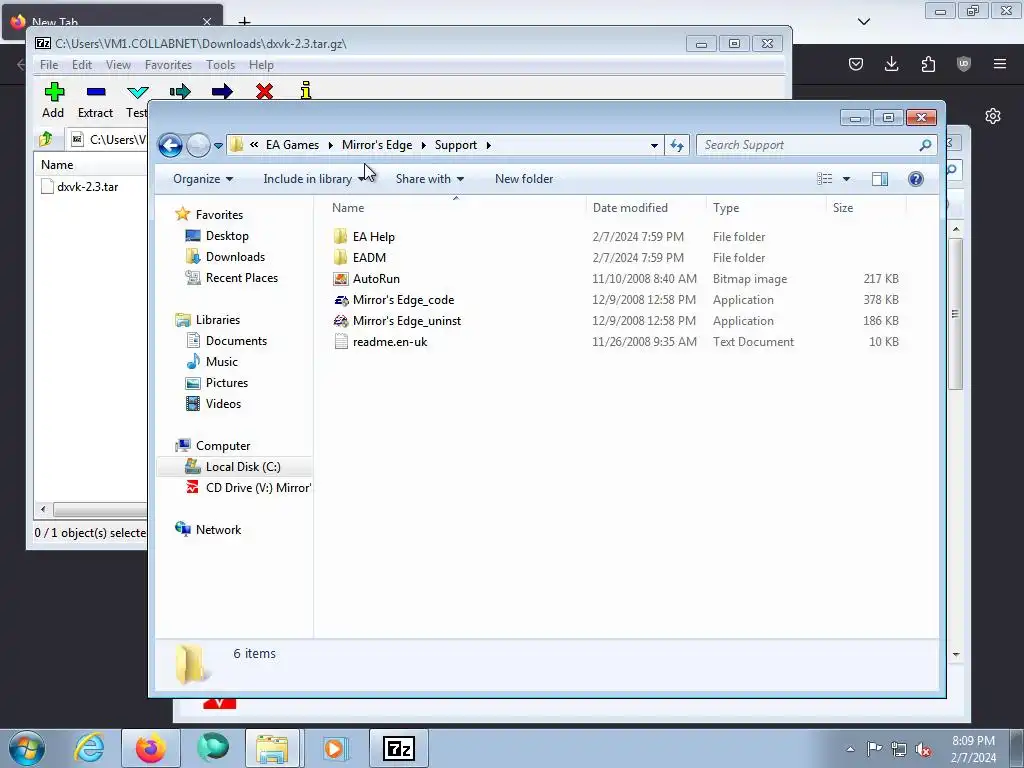Open Windows Media Player from taskbar
Viewport: 1024px width, 768px height.
pos(334,748)
